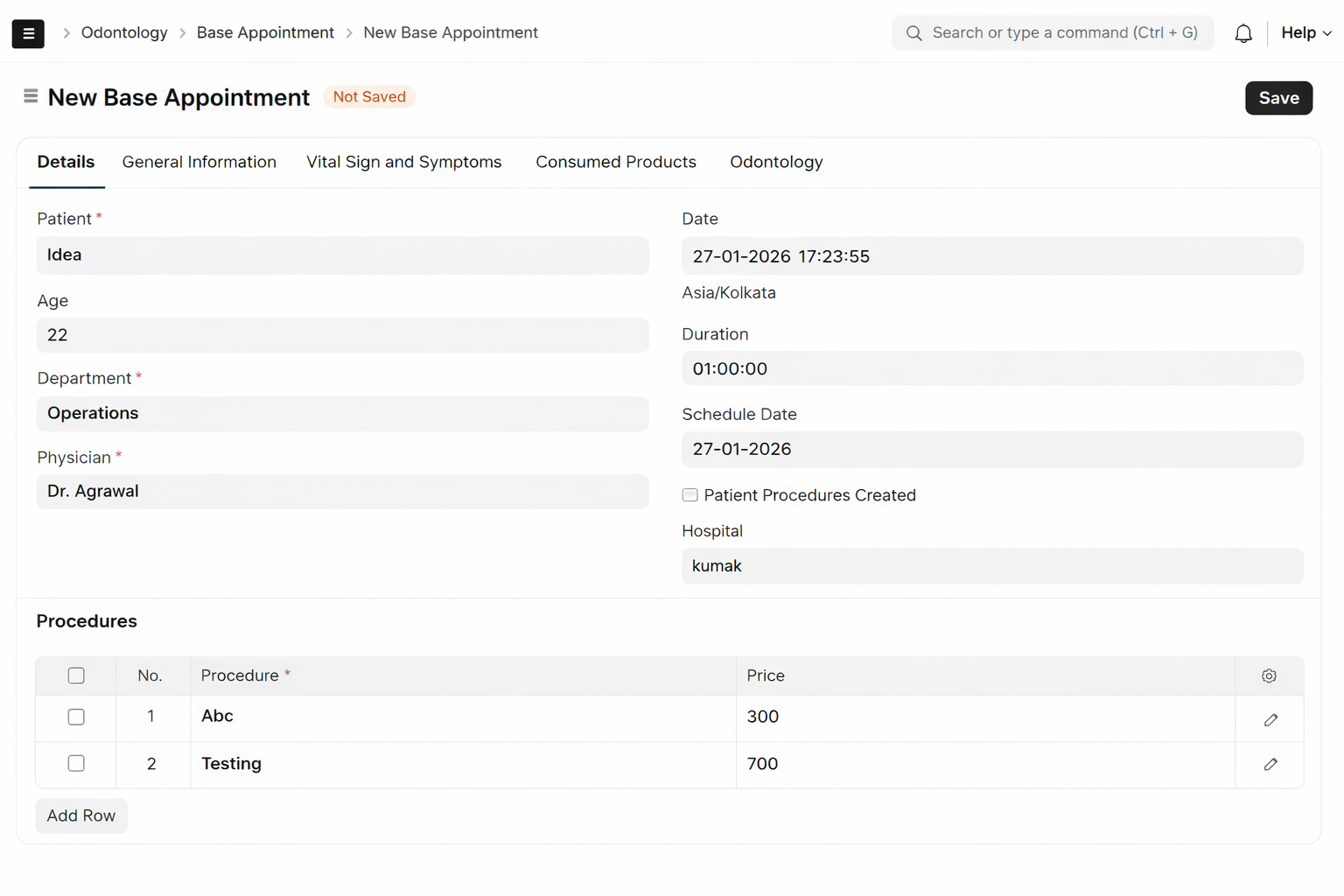Open notifications bell icon
Image resolution: width=1344 pixels, height=896 pixels.
pos(1242,33)
